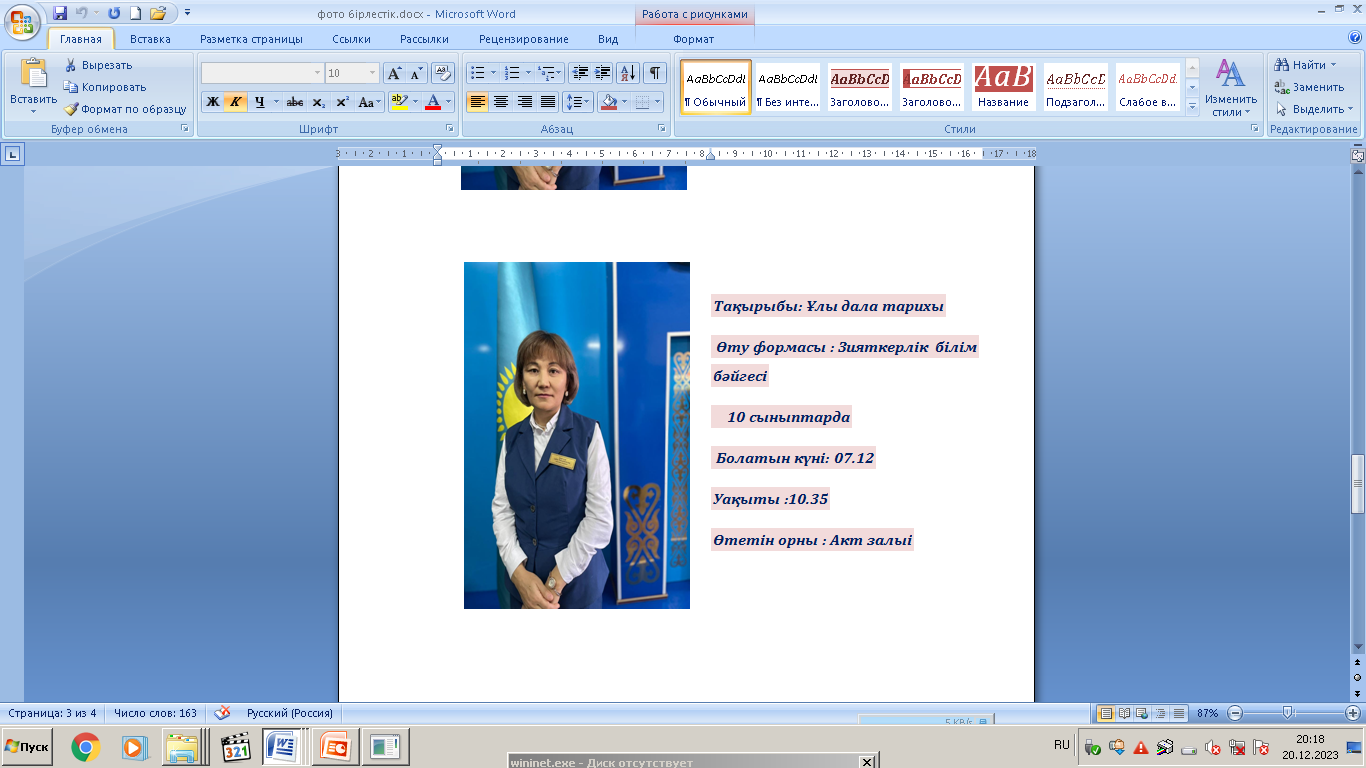
Task: Open the Рецензирование tab
Action: click(x=523, y=39)
